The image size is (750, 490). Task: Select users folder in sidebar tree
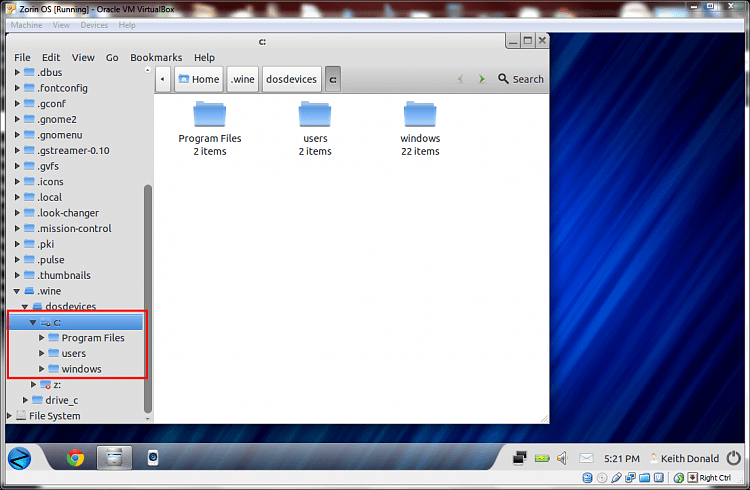[74, 354]
